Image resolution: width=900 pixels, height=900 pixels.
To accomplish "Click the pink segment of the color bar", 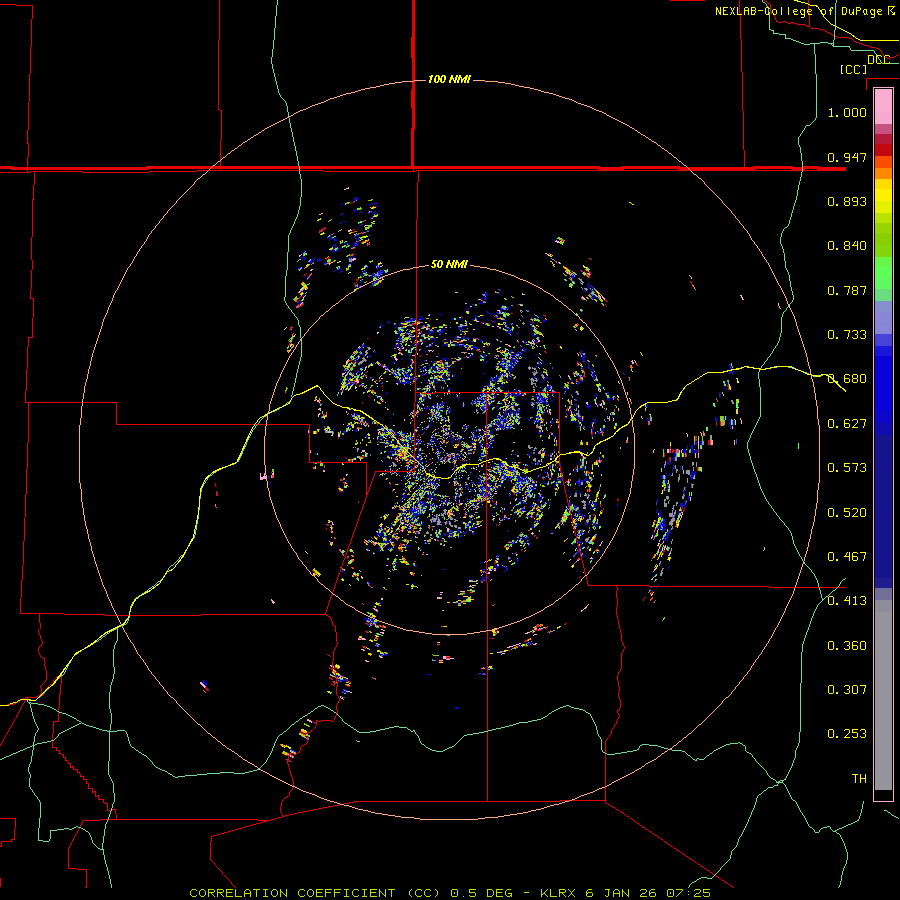I will pyautogui.click(x=883, y=107).
